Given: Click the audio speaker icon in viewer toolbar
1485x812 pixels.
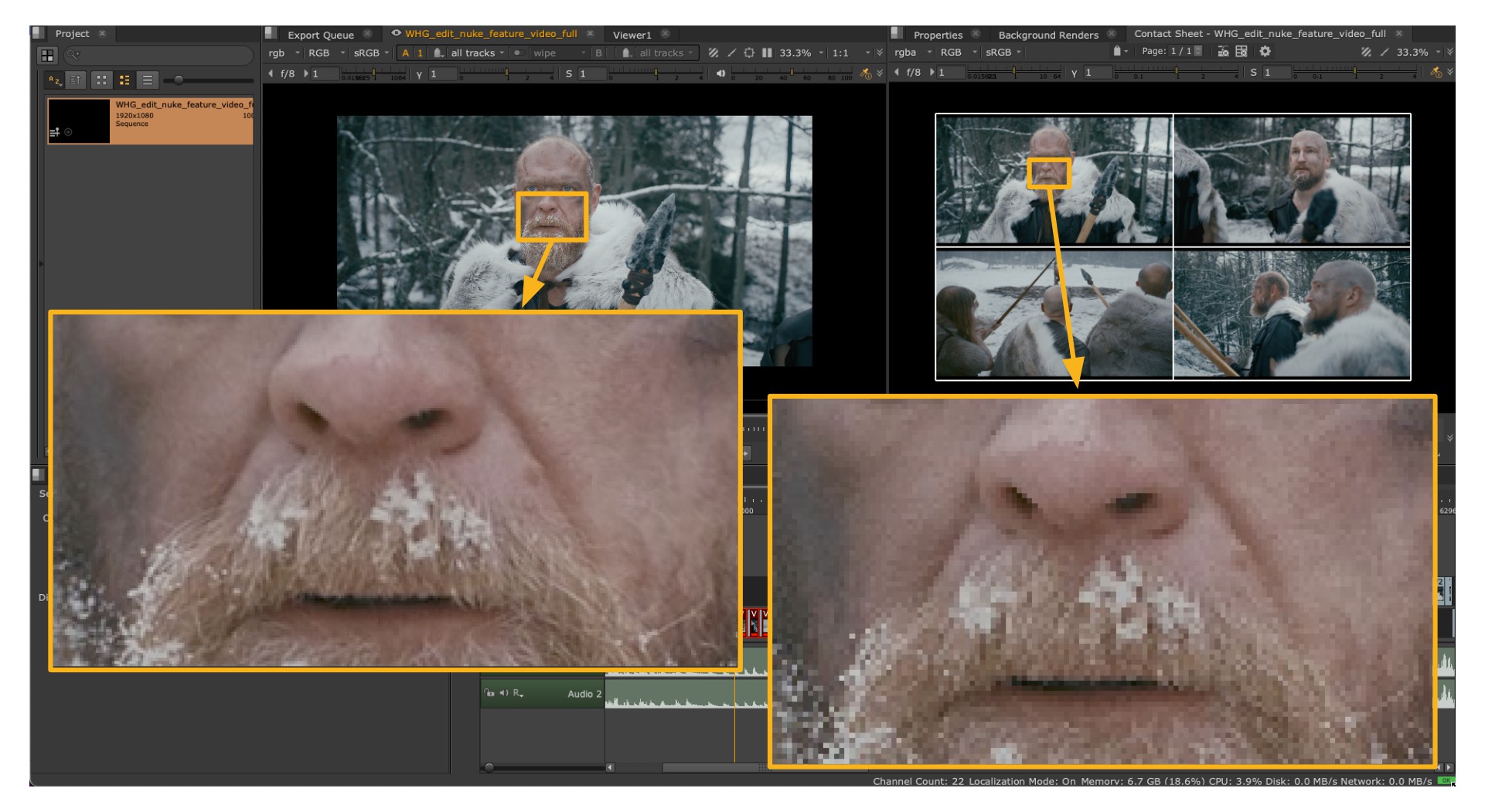Looking at the screenshot, I should [720, 73].
